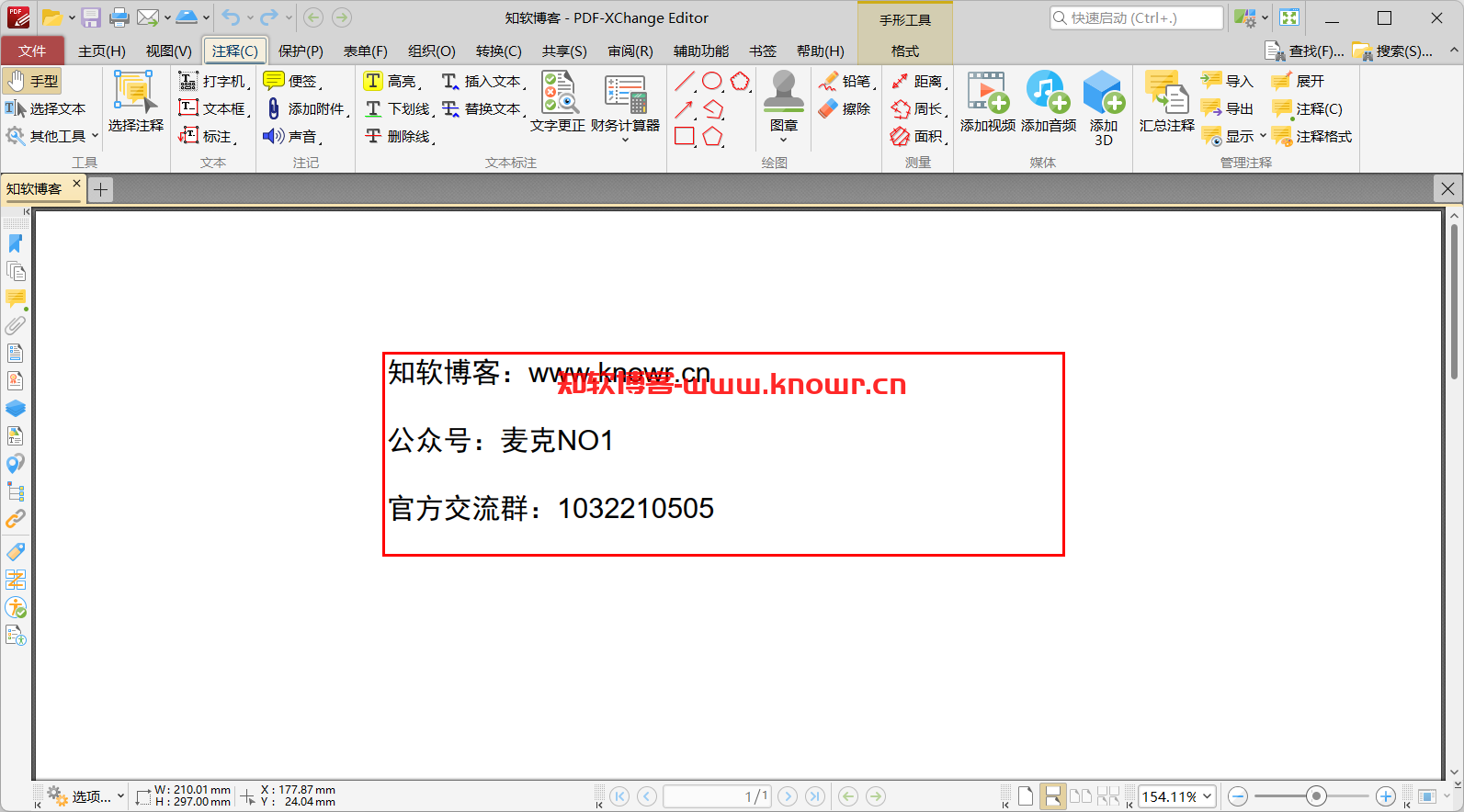1464x812 pixels.
Task: Click Import comments
Action: point(1228,81)
